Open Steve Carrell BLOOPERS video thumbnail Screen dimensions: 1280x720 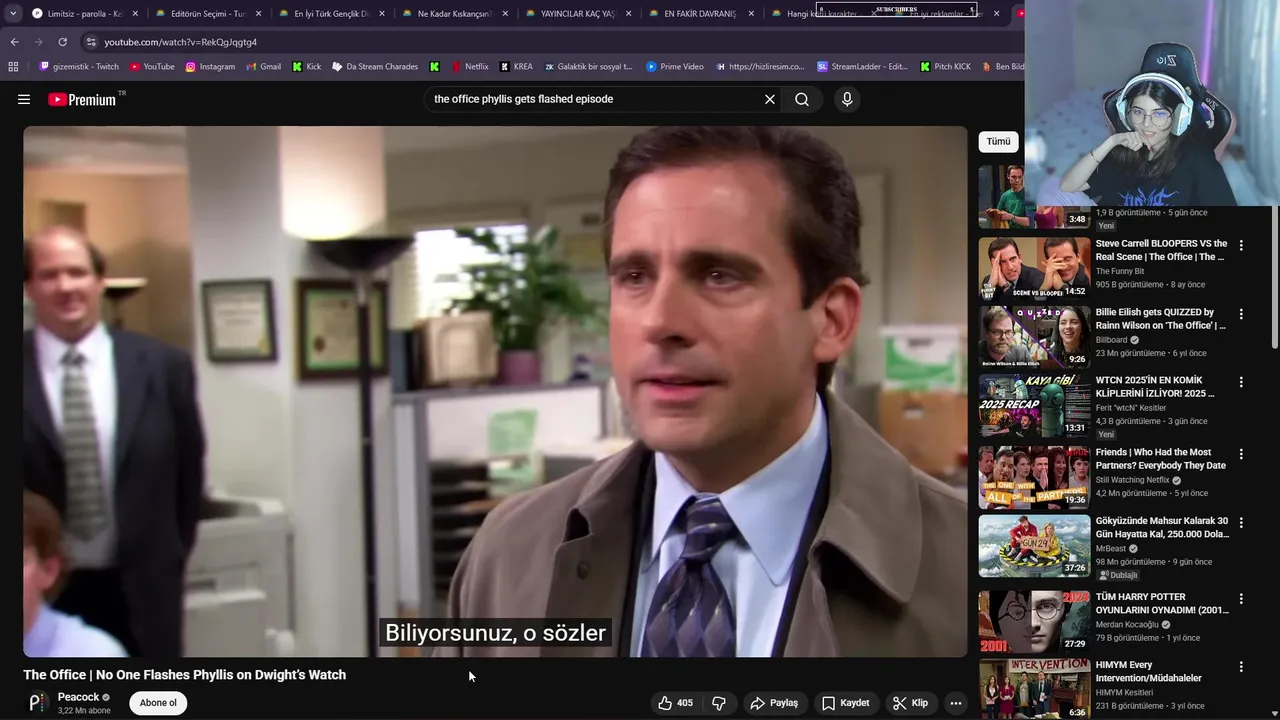point(1034,268)
